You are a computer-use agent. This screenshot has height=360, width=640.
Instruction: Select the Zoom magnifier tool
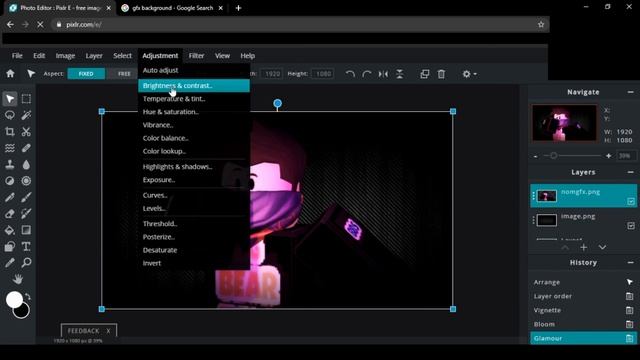coord(26,262)
